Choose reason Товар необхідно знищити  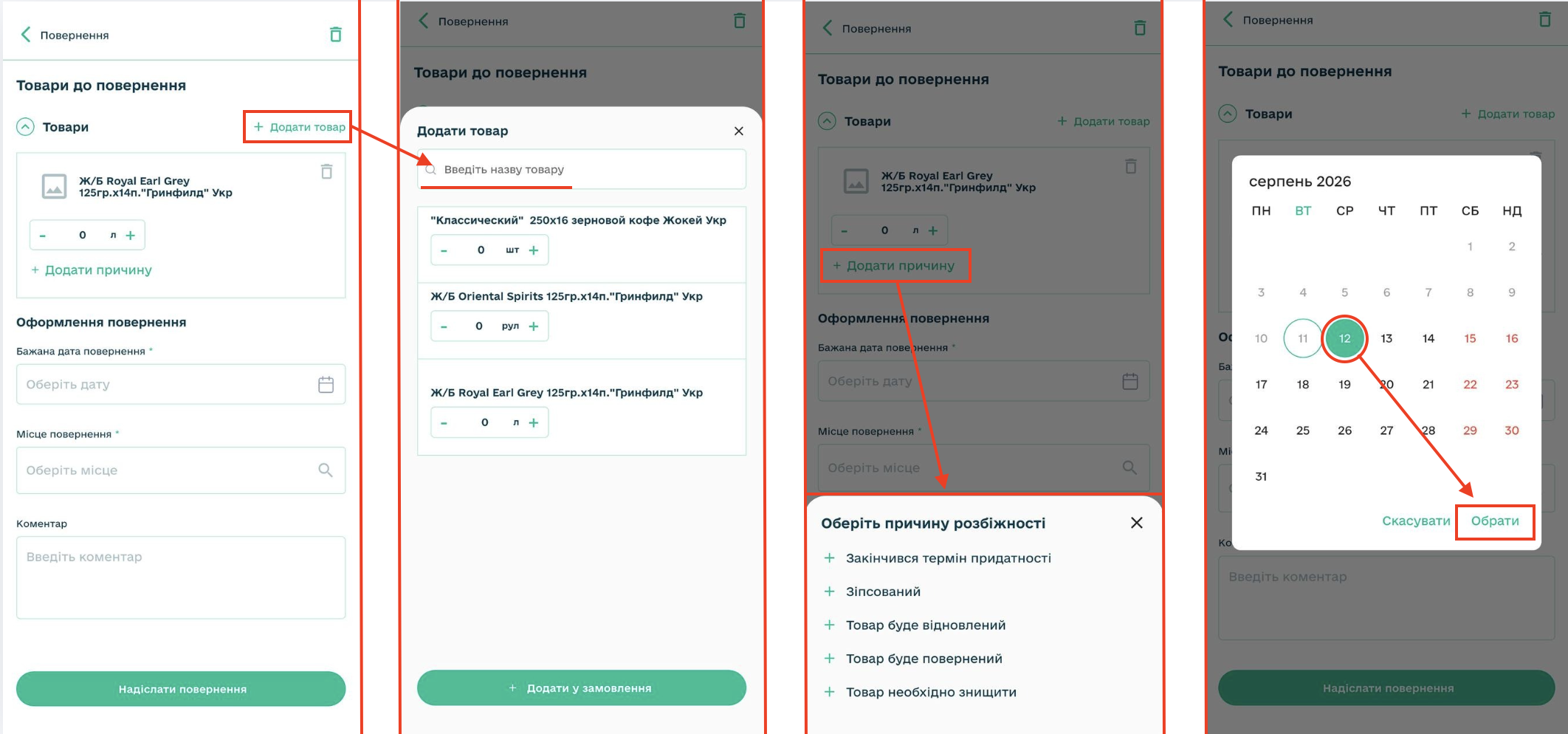coord(921,692)
